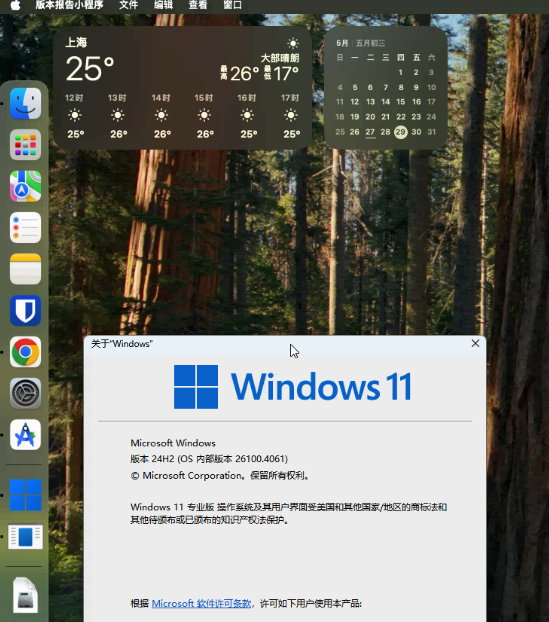
Task: Open the 查看 menu
Action: click(x=198, y=5)
